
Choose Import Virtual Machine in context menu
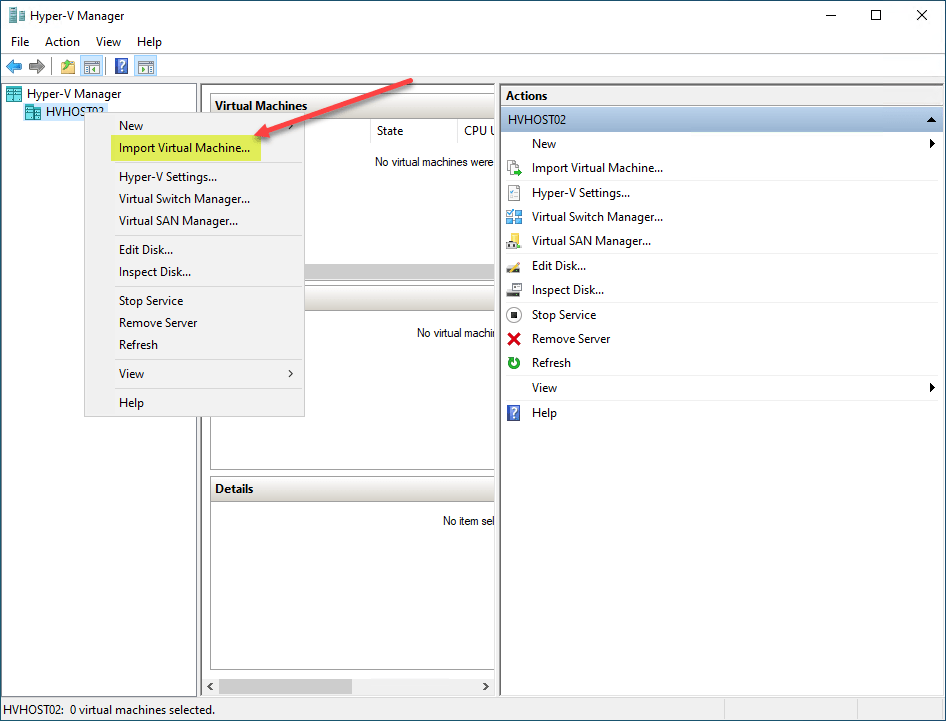pos(186,148)
